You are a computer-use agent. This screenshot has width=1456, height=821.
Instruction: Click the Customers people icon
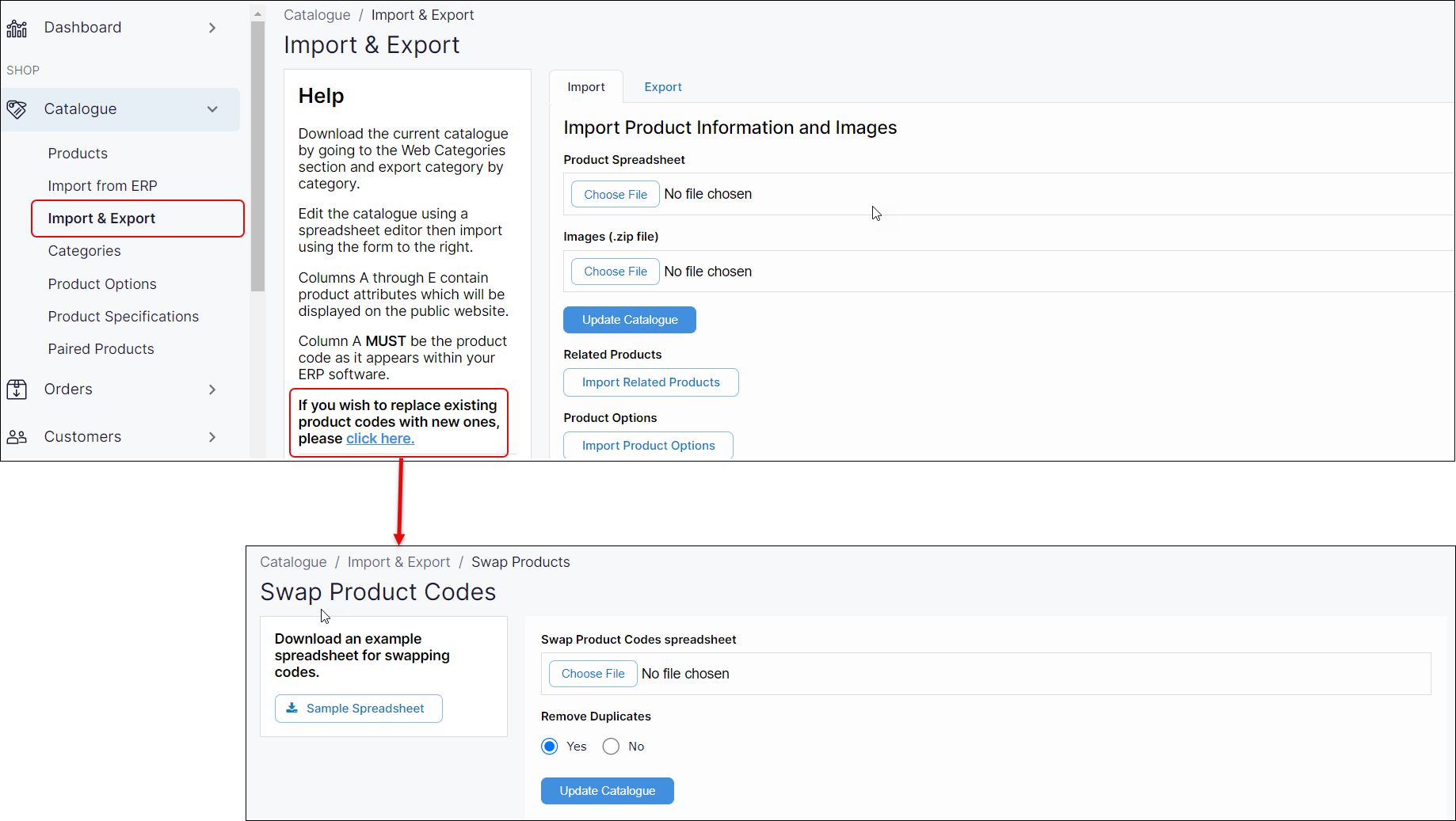(17, 437)
